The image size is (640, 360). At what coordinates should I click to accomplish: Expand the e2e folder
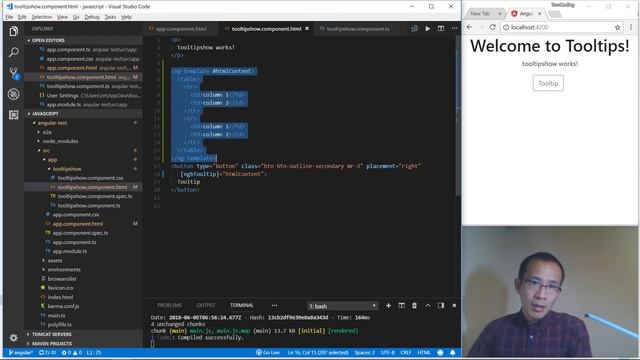click(47, 132)
